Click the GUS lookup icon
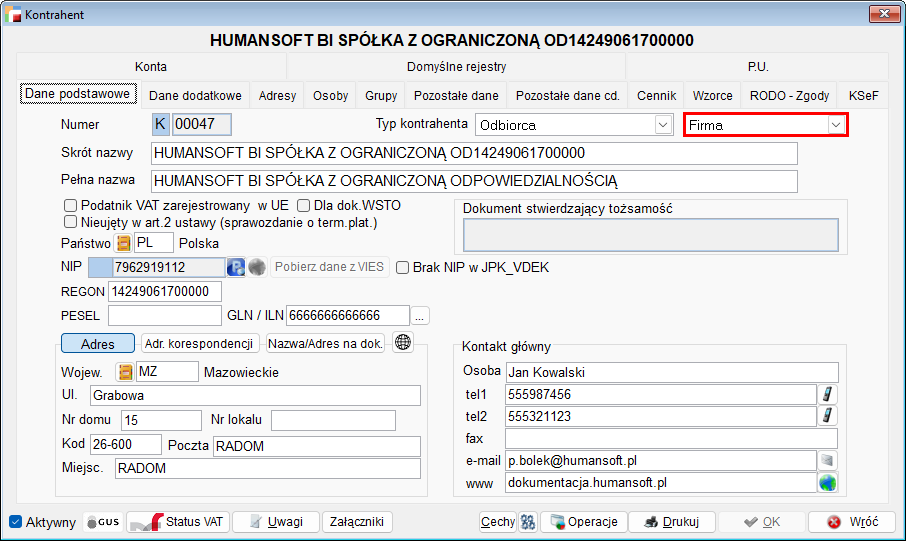906x541 pixels. pyautogui.click(x=104, y=522)
